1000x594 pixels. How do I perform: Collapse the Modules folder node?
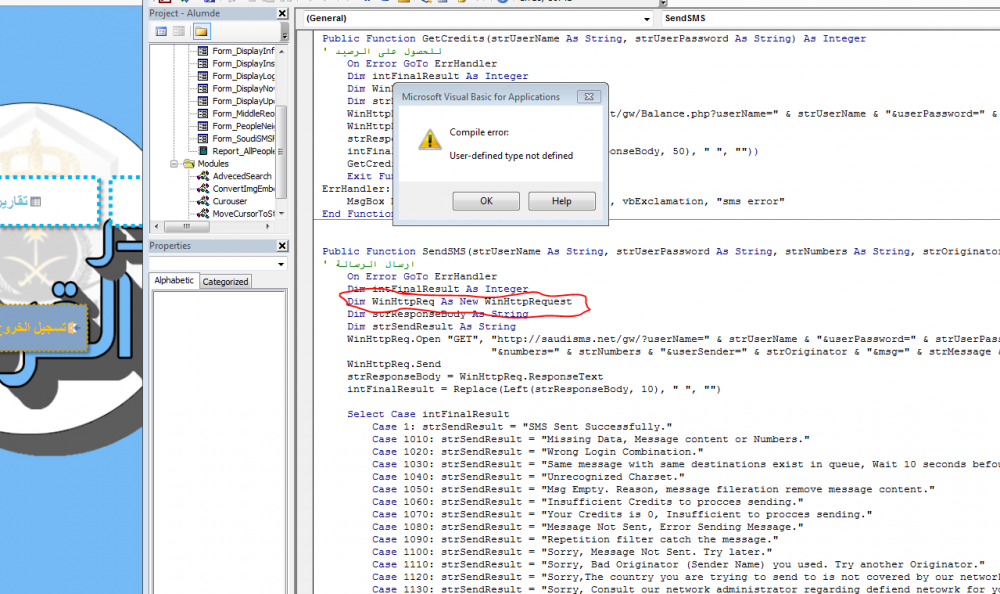tap(174, 164)
